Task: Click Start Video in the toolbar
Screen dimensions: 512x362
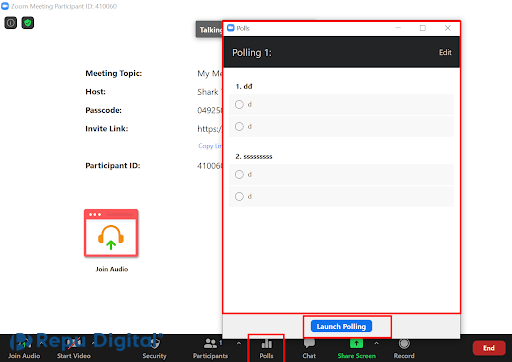Action: pos(74,348)
